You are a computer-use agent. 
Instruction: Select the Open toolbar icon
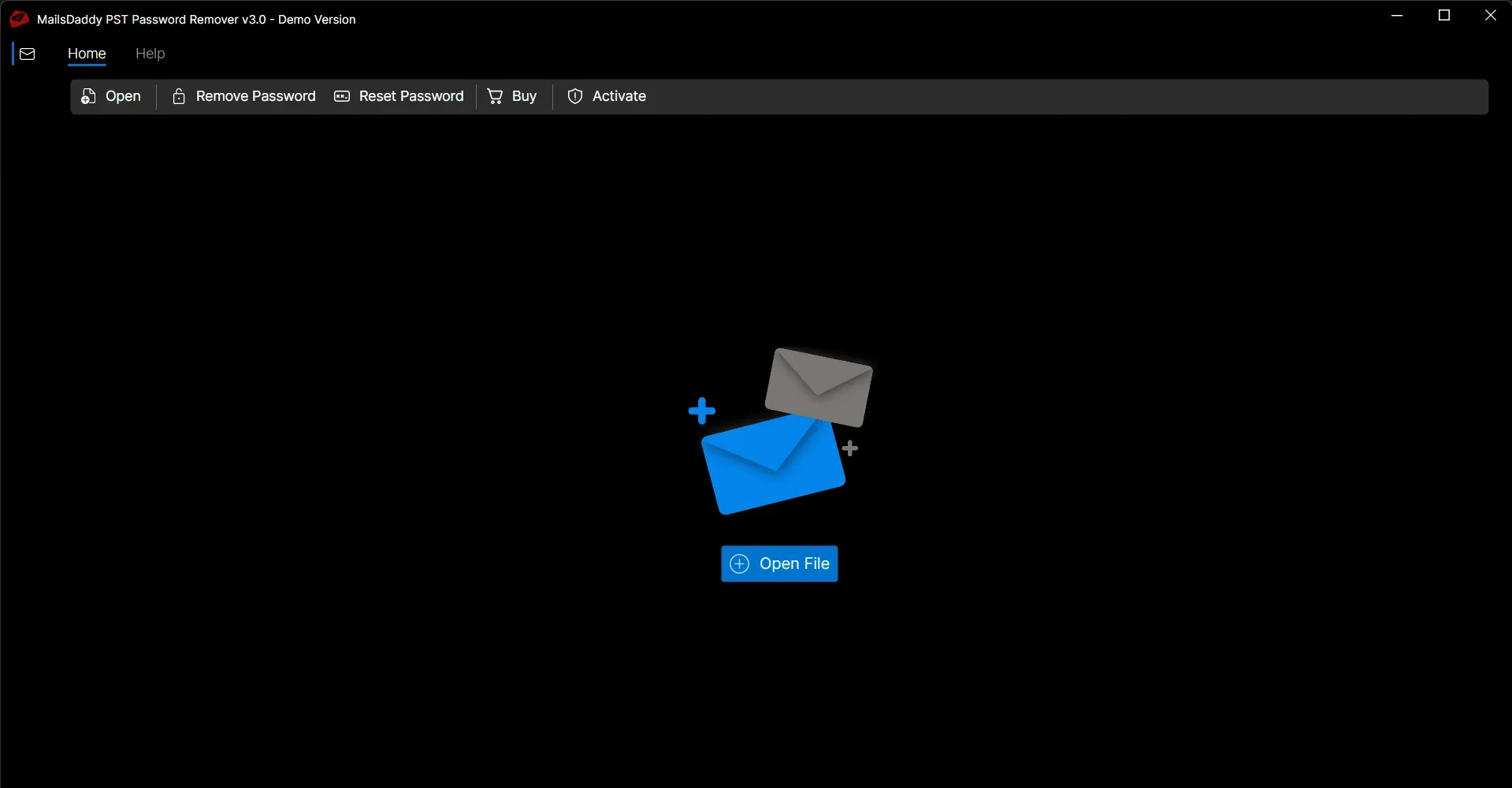pyautogui.click(x=88, y=96)
